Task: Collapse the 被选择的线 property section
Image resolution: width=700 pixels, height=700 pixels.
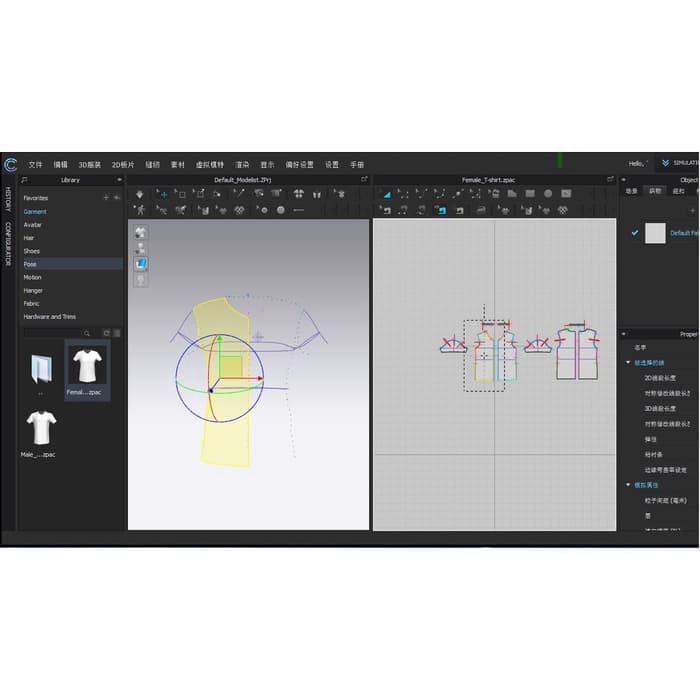Action: tap(628, 362)
